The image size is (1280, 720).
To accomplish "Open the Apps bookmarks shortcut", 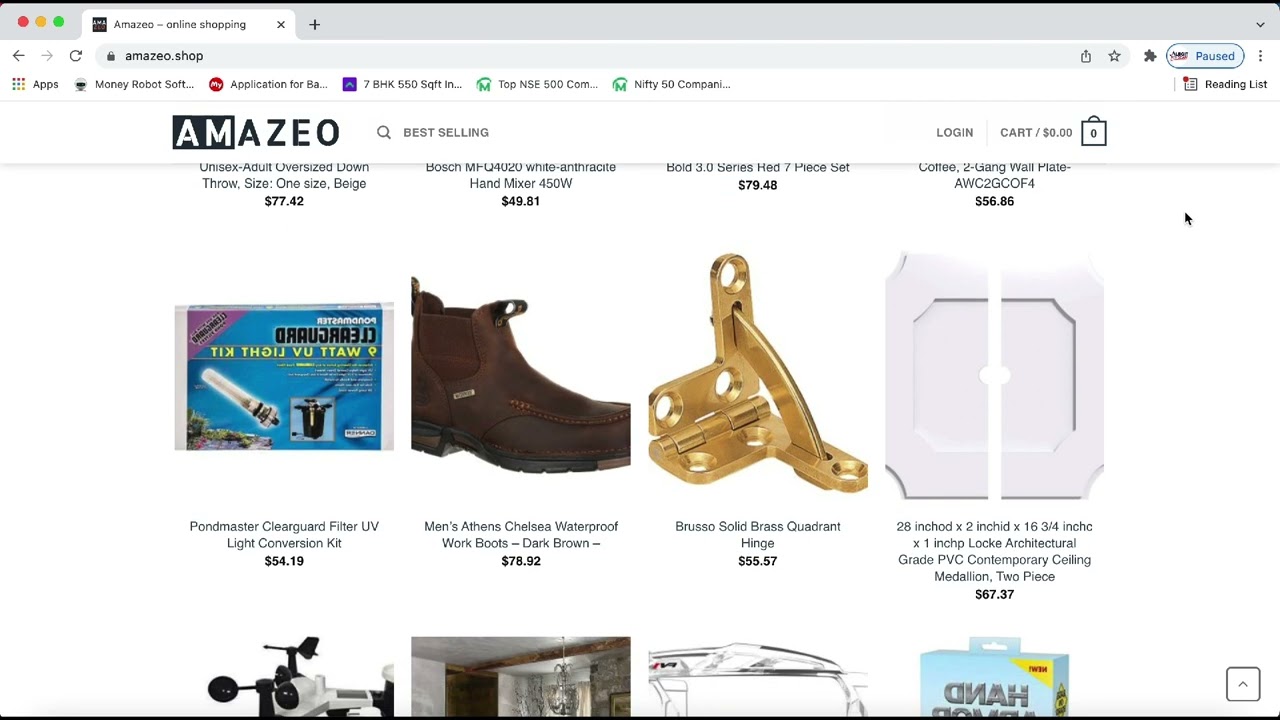I will (x=35, y=84).
